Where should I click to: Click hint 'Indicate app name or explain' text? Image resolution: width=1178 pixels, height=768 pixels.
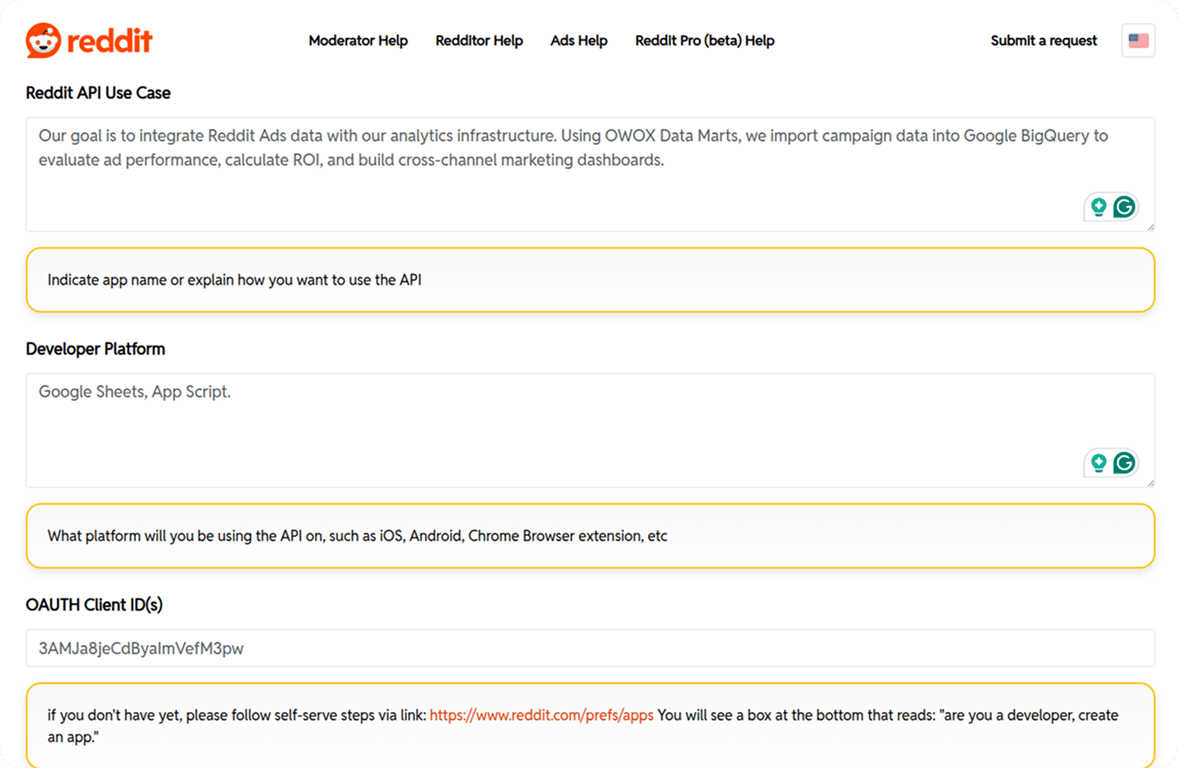pyautogui.click(x=234, y=280)
